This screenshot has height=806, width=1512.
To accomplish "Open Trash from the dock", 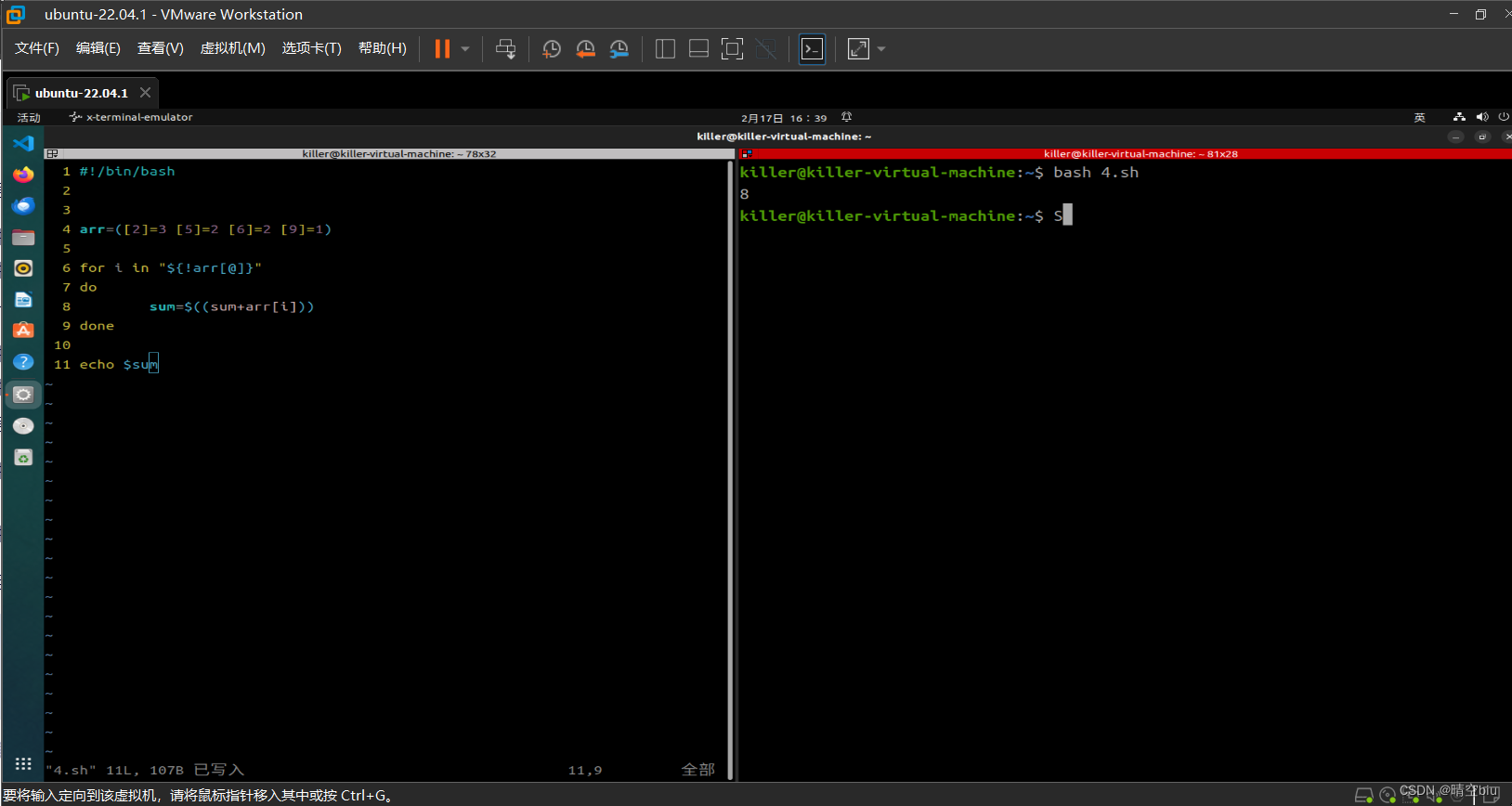I will point(24,458).
